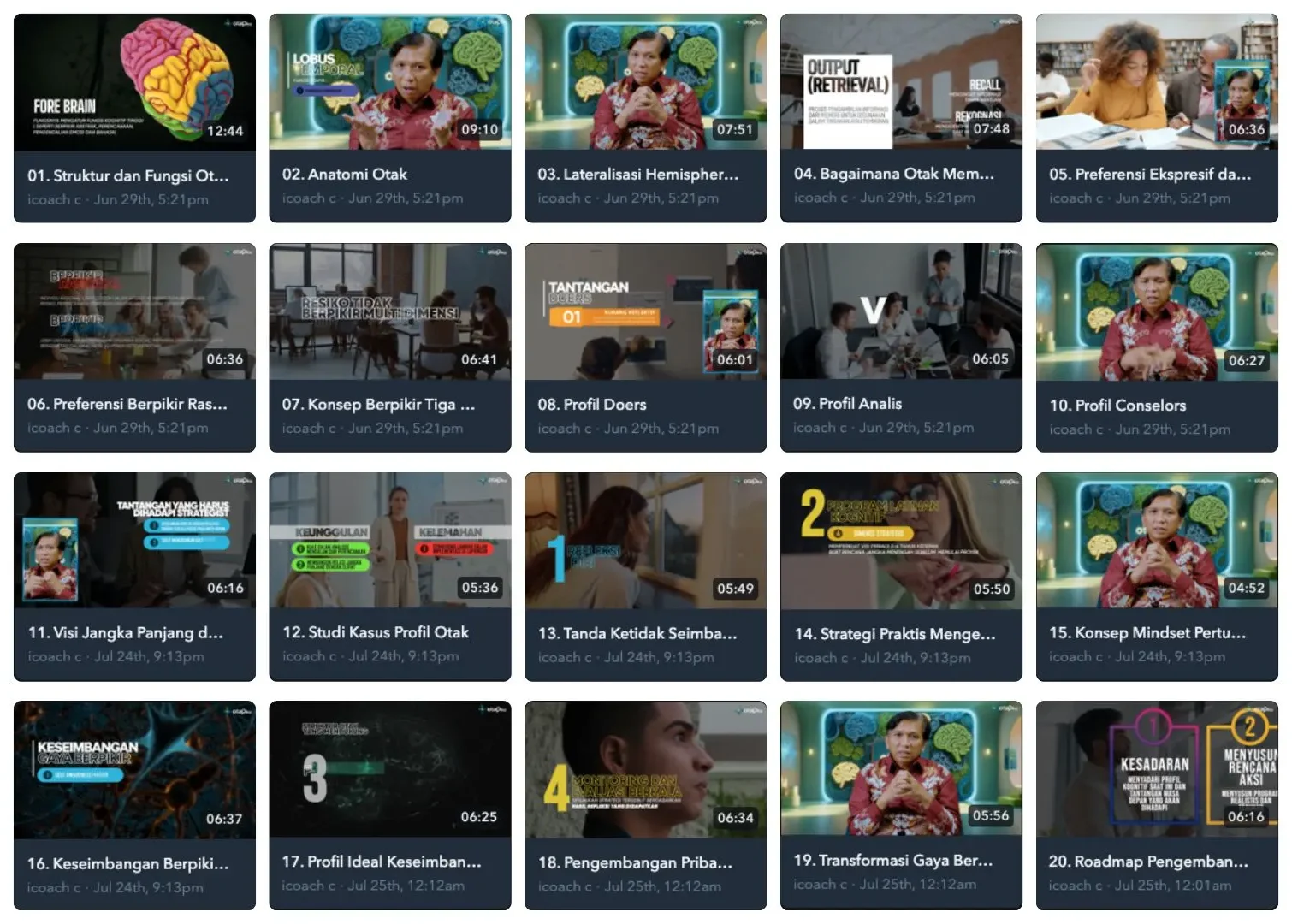Open thumbnail showing Program Latihan Kognitif

pyautogui.click(x=901, y=541)
